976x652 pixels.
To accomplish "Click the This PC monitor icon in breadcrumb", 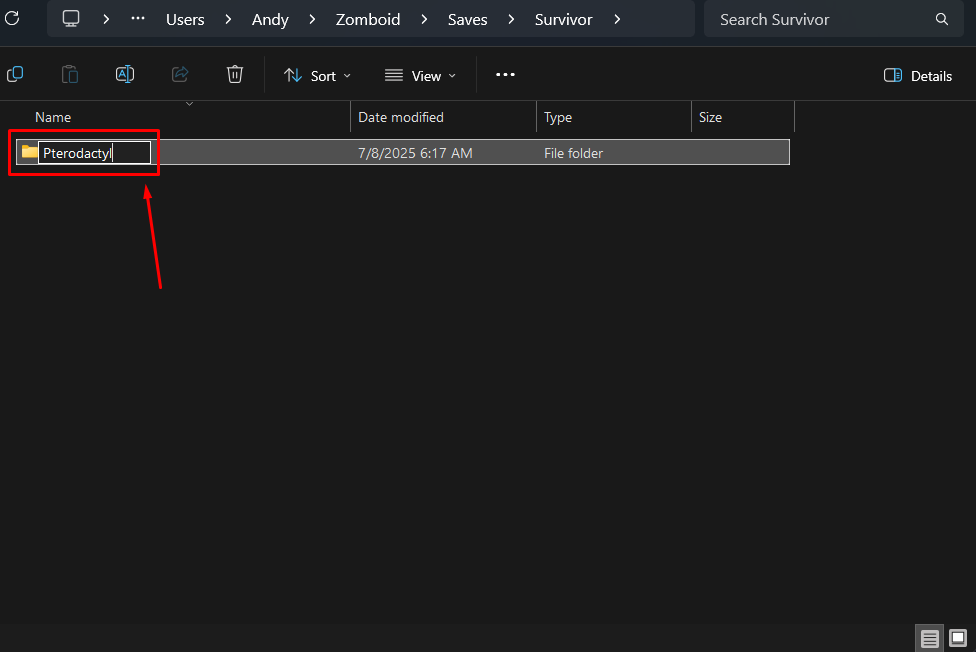I will (x=71, y=19).
